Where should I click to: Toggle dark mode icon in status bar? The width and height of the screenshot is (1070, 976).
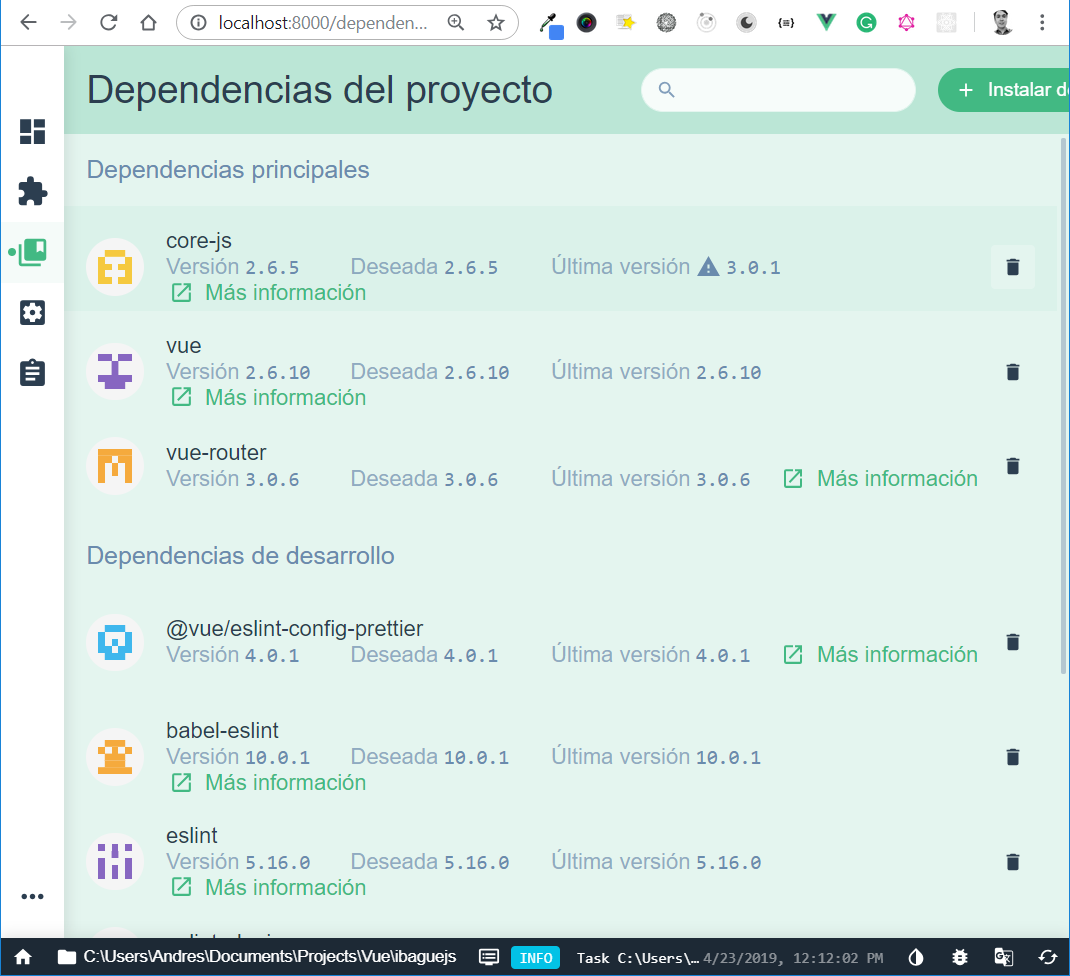click(916, 958)
